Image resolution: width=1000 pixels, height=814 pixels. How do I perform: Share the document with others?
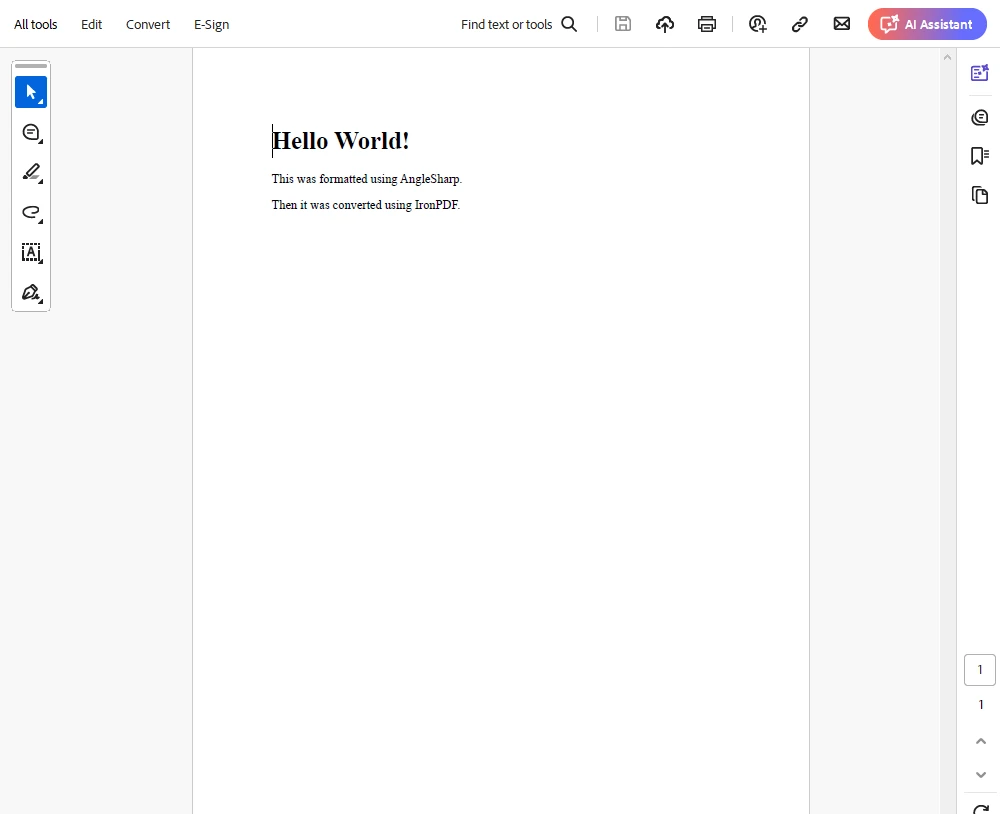pyautogui.click(x=758, y=24)
